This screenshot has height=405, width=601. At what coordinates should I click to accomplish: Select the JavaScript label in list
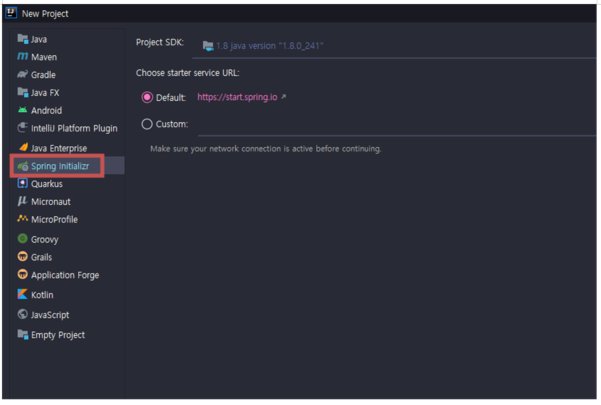(50, 315)
